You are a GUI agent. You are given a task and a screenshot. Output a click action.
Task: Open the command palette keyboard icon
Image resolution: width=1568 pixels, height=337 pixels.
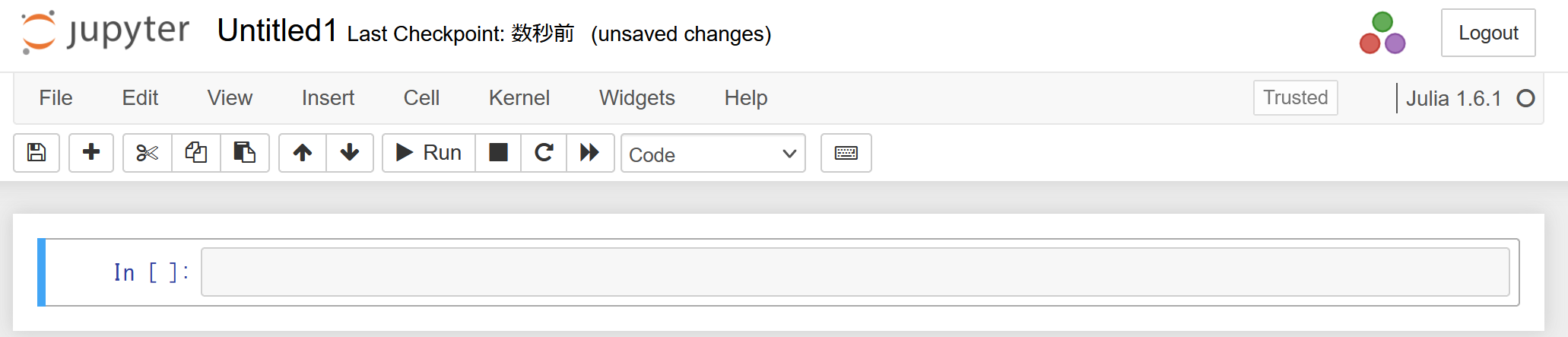click(846, 153)
